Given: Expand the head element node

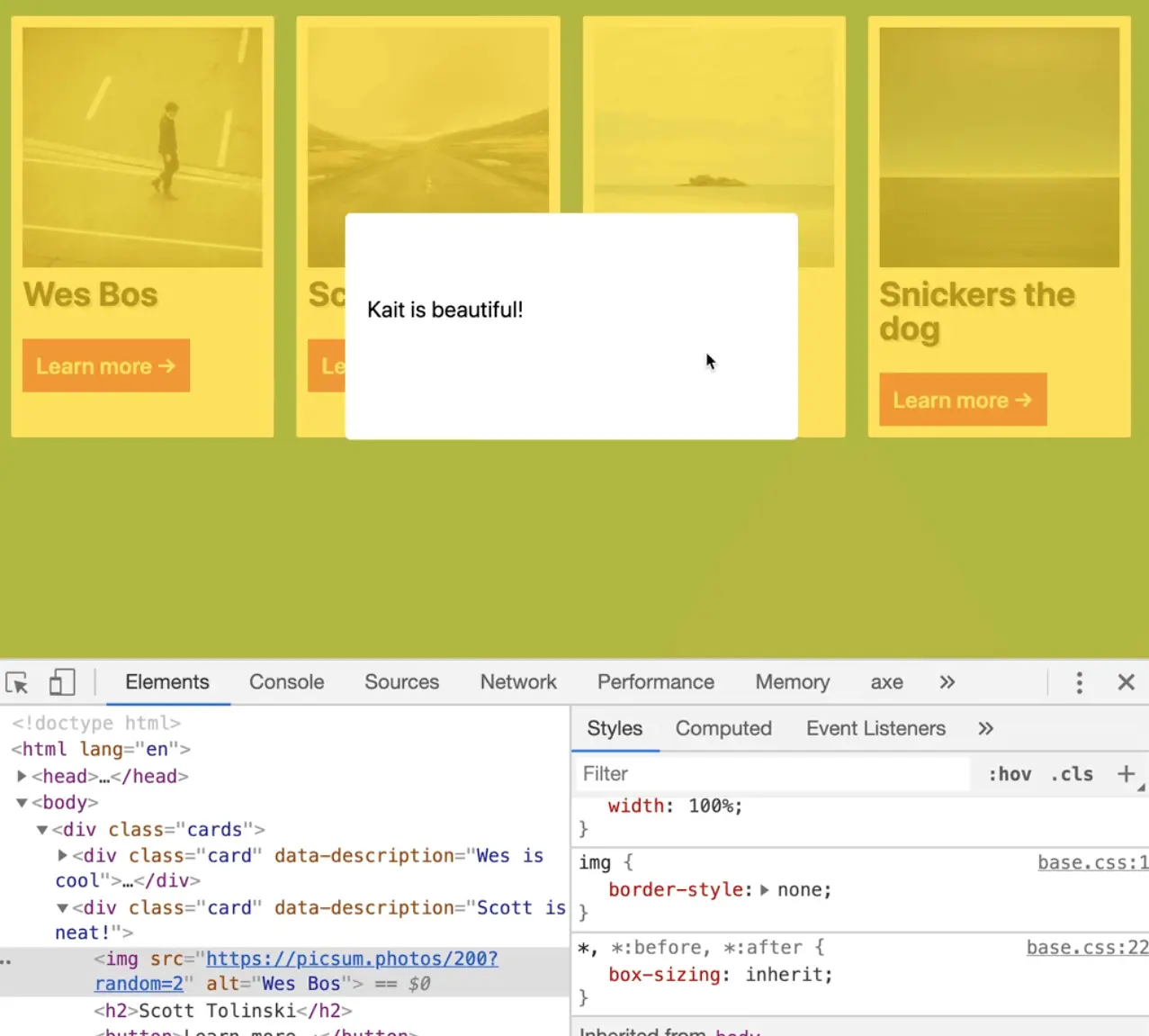Looking at the screenshot, I should coord(22,777).
